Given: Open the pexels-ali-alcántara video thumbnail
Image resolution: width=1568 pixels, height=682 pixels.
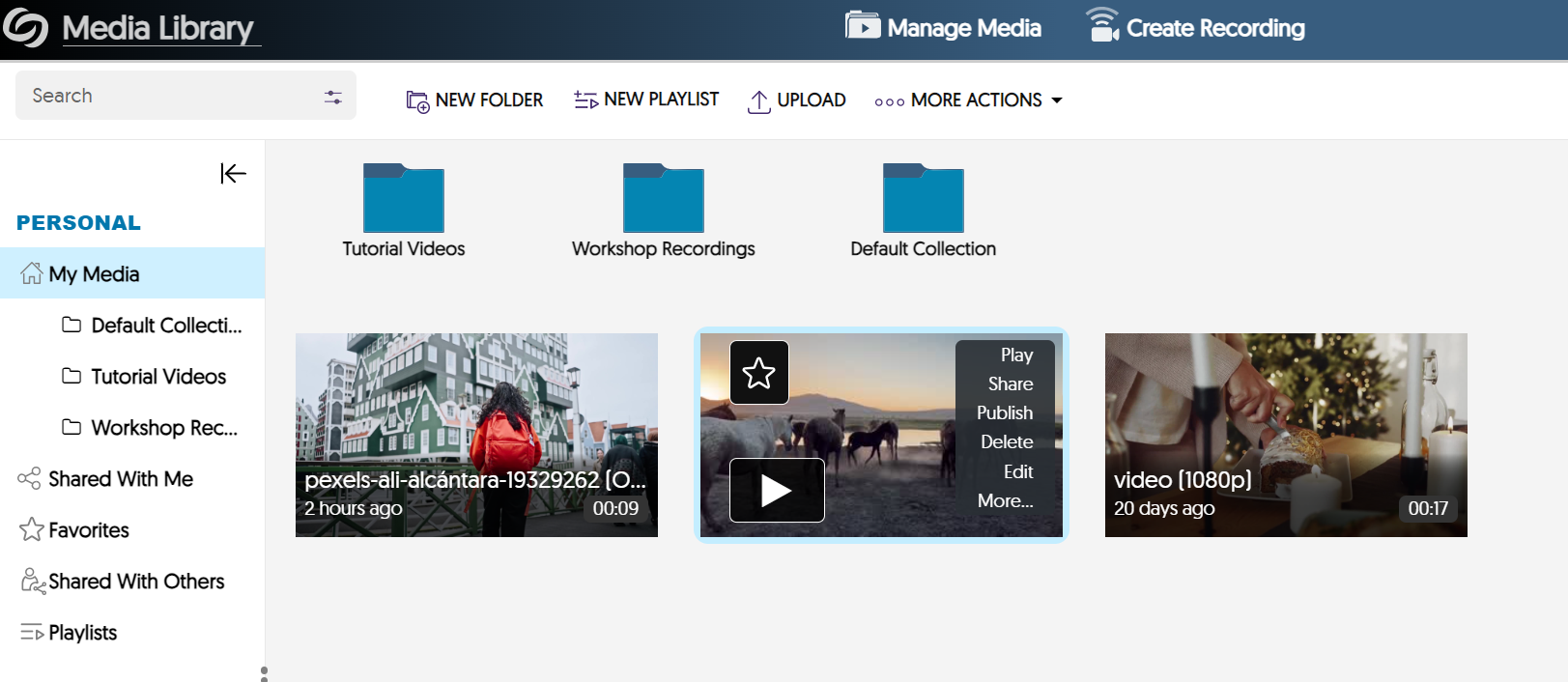Looking at the screenshot, I should [x=476, y=435].
